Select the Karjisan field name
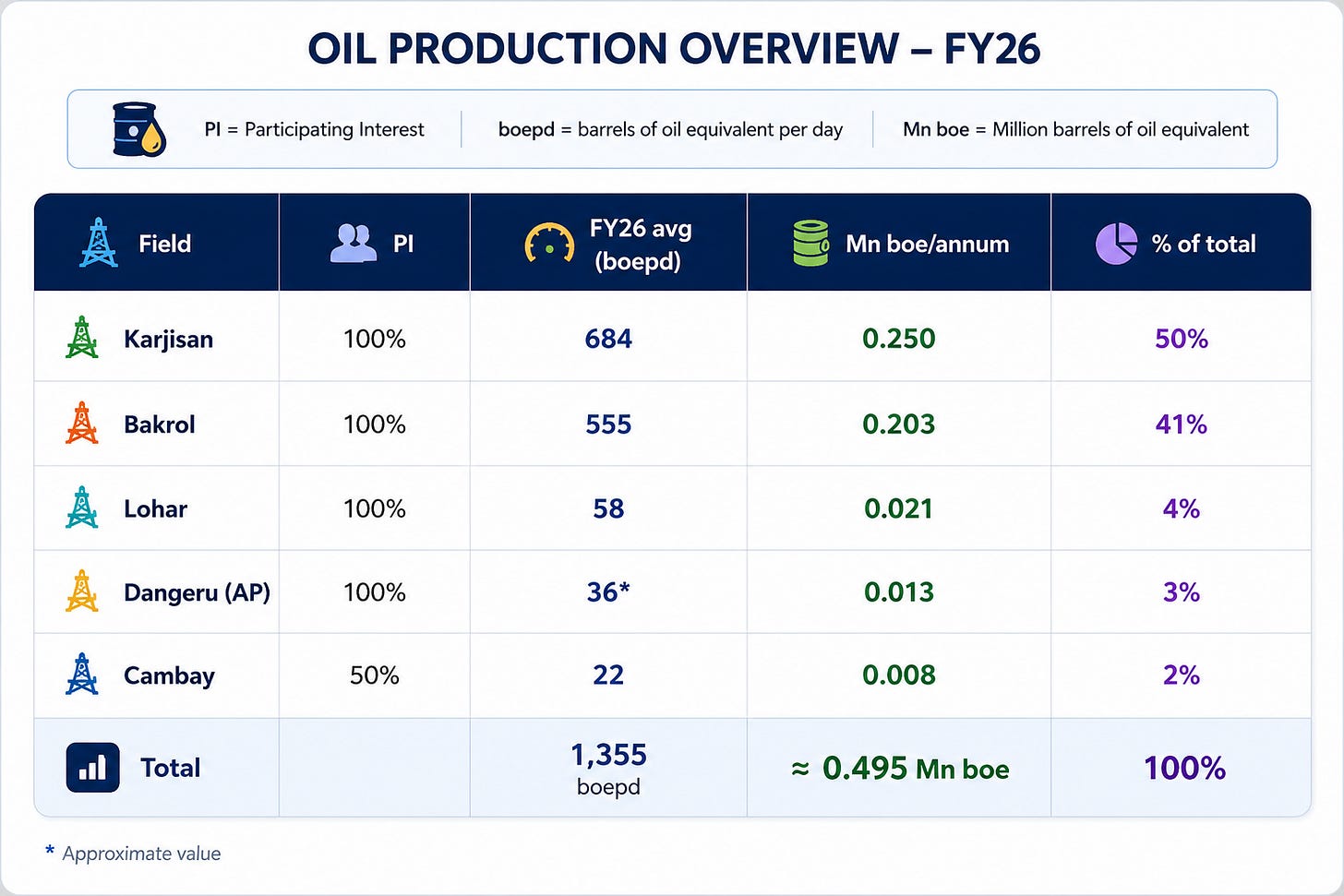Viewport: 1344px width, 896px height. point(169,339)
